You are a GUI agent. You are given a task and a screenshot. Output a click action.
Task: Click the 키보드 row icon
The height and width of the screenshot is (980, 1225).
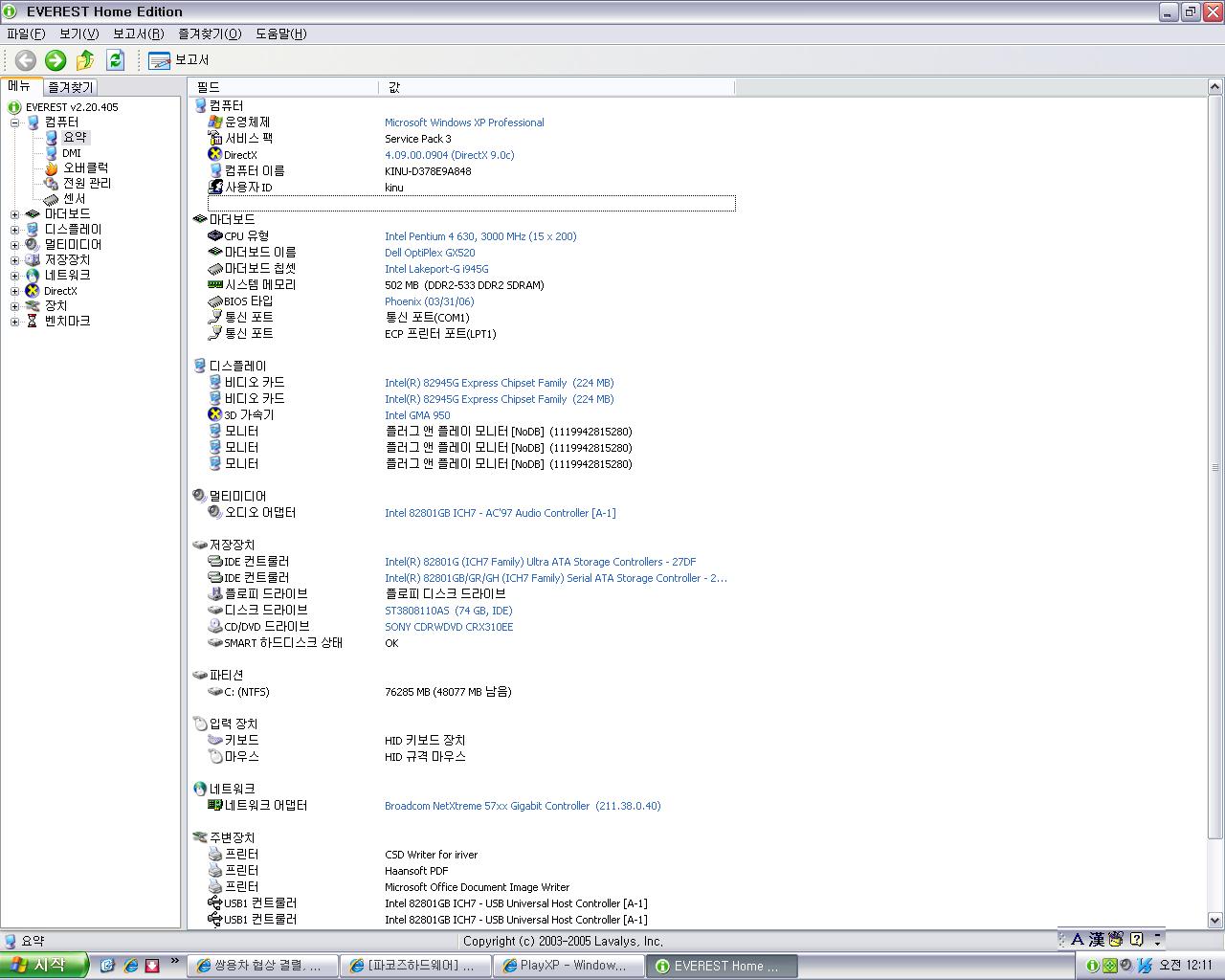click(x=215, y=741)
